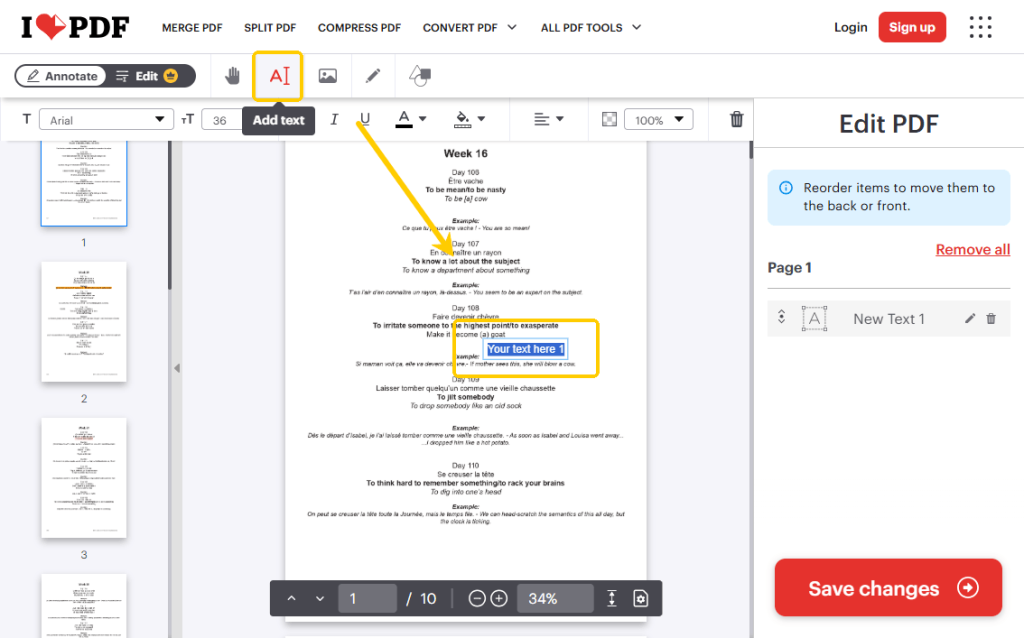
Task: Expand the CONVERT PDF menu
Action: (x=470, y=27)
